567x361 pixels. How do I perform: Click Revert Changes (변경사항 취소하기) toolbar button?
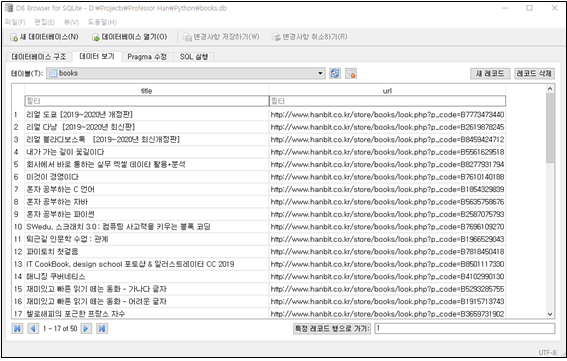[310, 37]
